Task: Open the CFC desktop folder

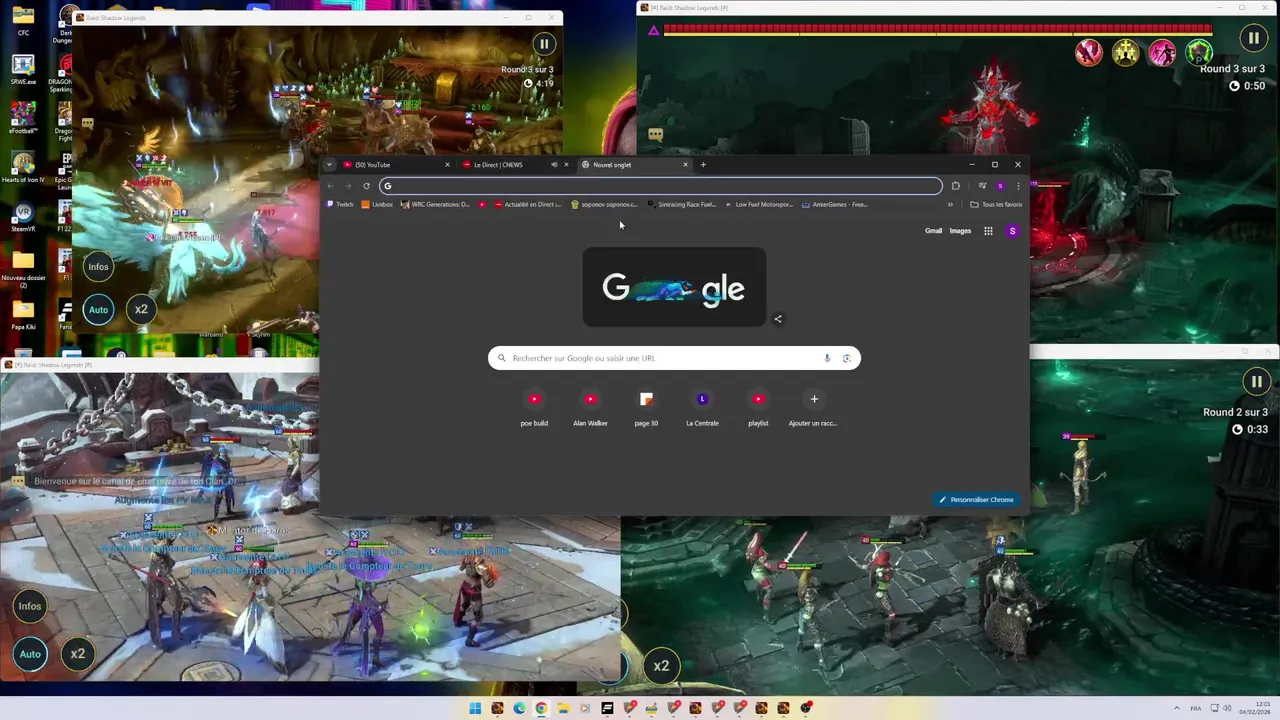Action: tap(23, 20)
